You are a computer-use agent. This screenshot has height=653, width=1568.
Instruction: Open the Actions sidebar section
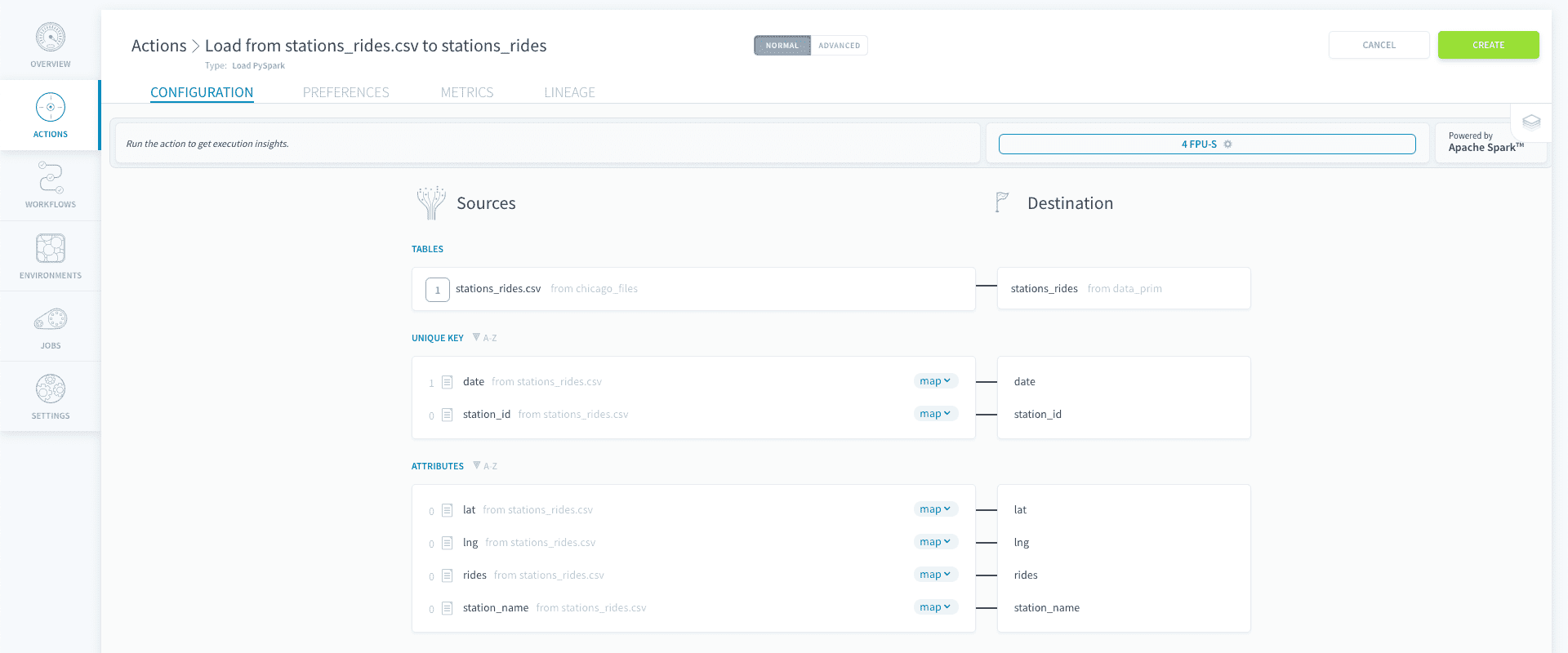click(x=51, y=115)
